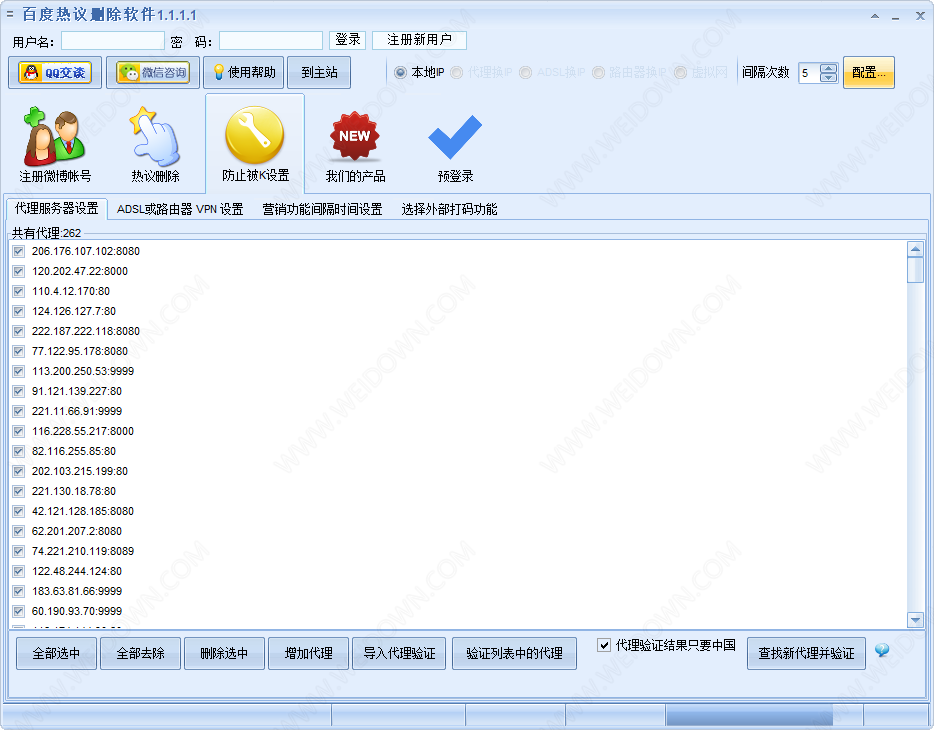Focus the 密码 input field
The width and height of the screenshot is (934, 730).
270,40
